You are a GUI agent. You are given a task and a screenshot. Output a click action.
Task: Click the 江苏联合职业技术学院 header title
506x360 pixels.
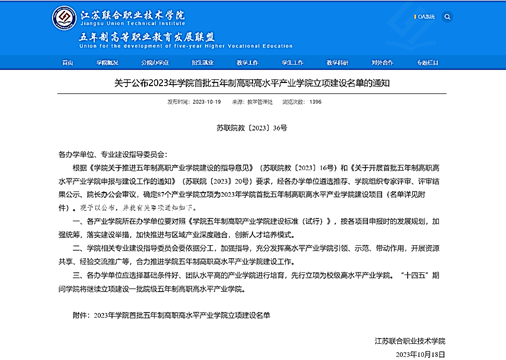tap(132, 15)
